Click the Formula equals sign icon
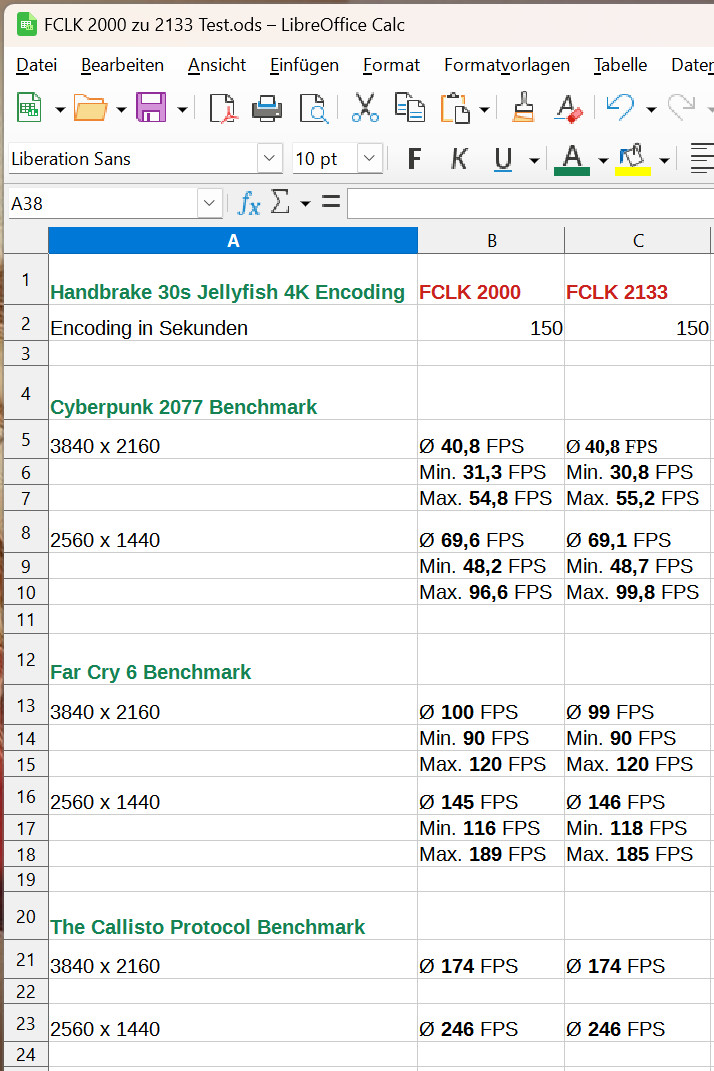This screenshot has height=1071, width=714. pos(331,201)
